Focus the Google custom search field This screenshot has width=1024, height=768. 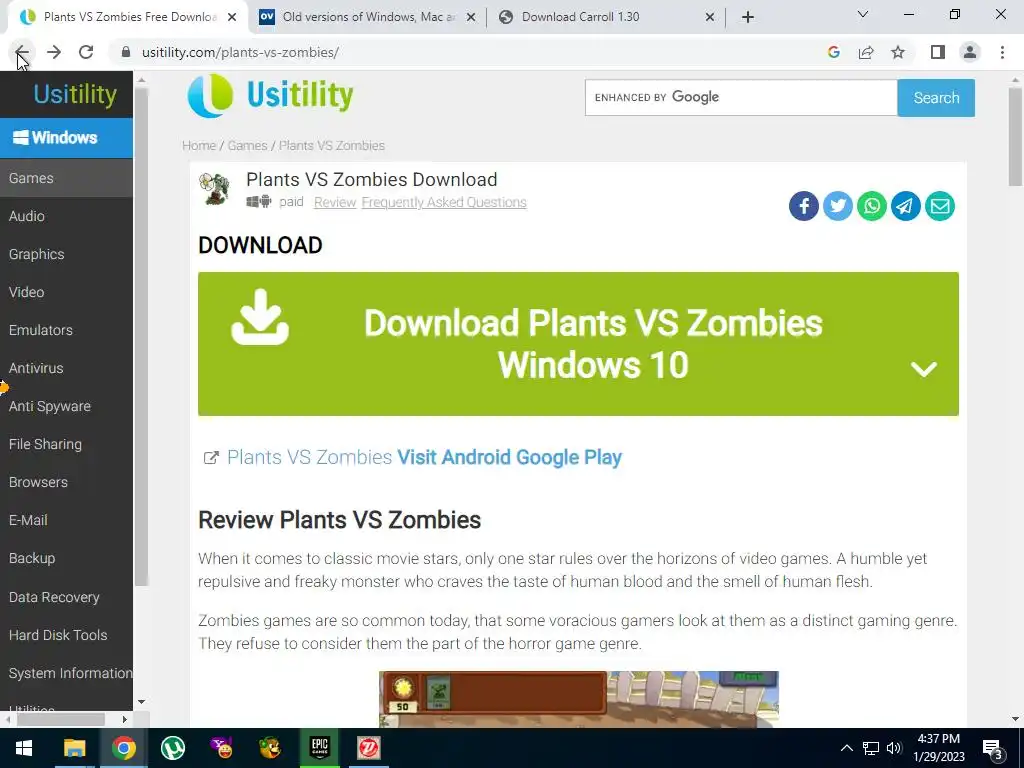pos(741,98)
